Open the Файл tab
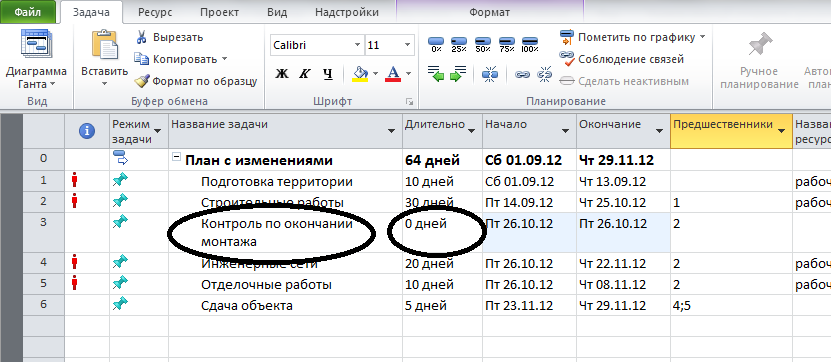 (29, 12)
